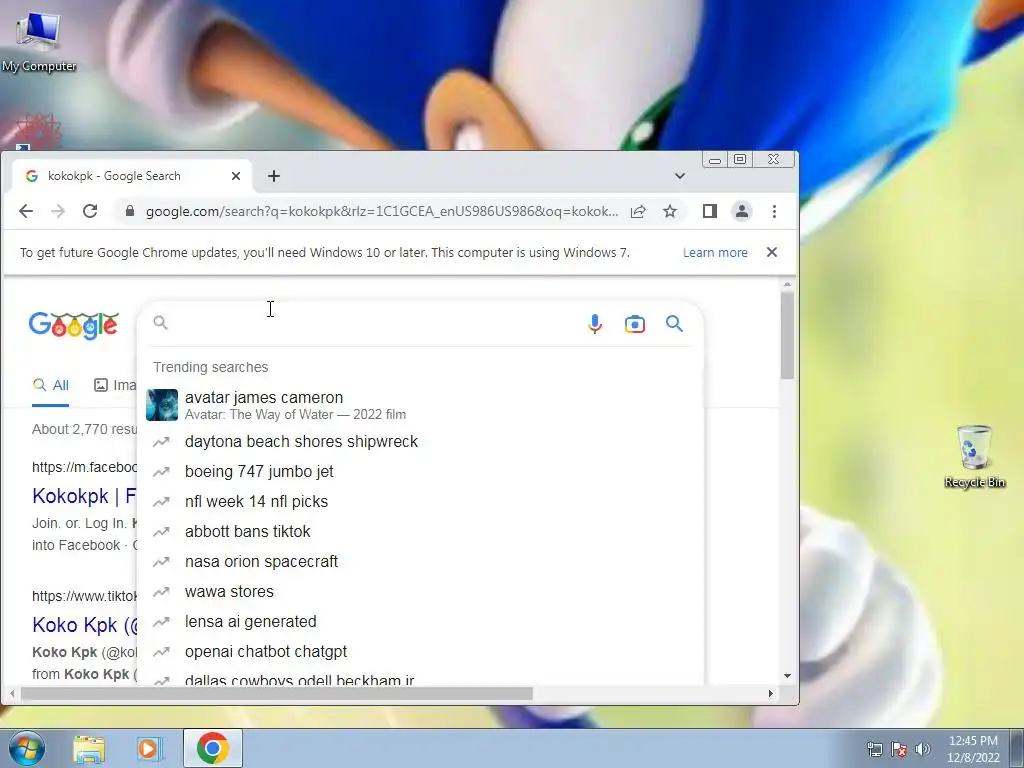Select the All results tab
1024x768 pixels.
(x=51, y=385)
